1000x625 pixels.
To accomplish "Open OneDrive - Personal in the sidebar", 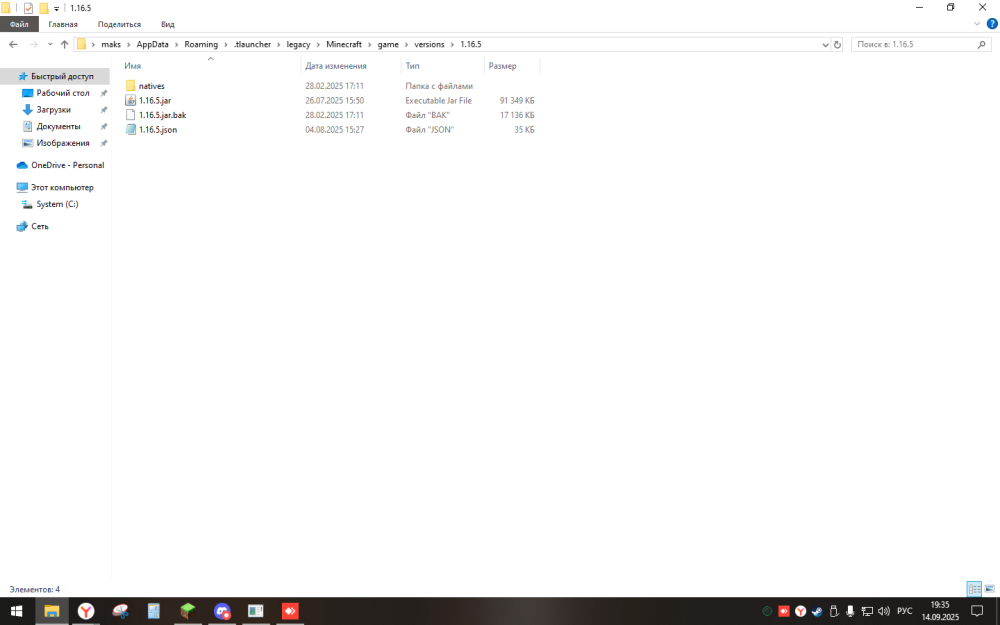I will (x=67, y=165).
